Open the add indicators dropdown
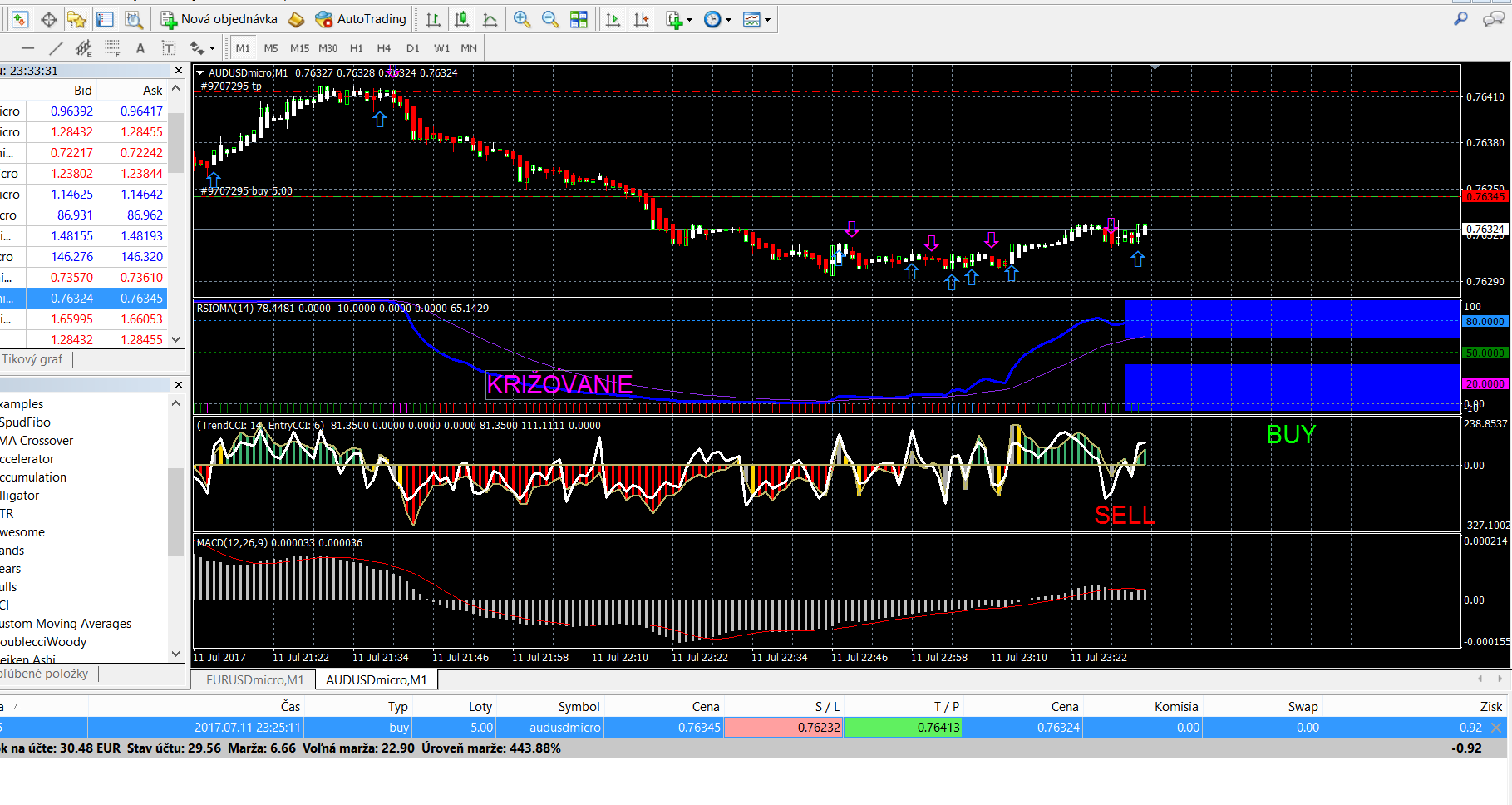The height and width of the screenshot is (805, 1512). tap(679, 19)
